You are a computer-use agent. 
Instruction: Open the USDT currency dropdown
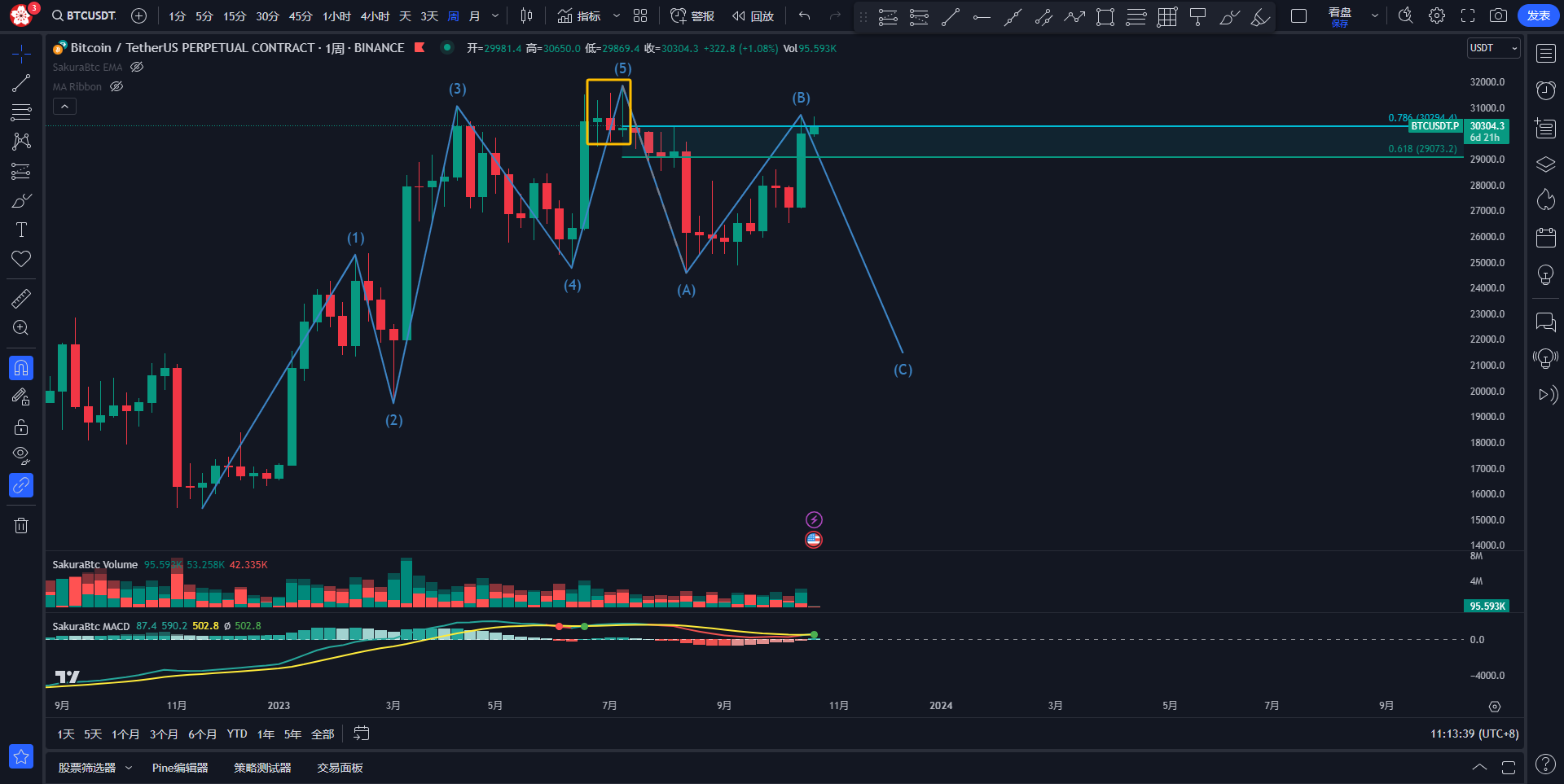pyautogui.click(x=1494, y=48)
